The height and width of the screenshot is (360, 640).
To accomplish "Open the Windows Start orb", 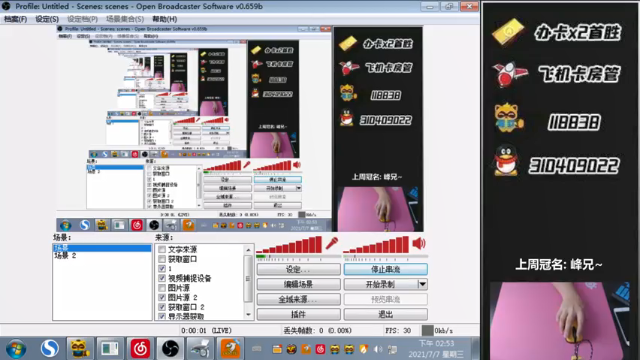I will coord(16,349).
